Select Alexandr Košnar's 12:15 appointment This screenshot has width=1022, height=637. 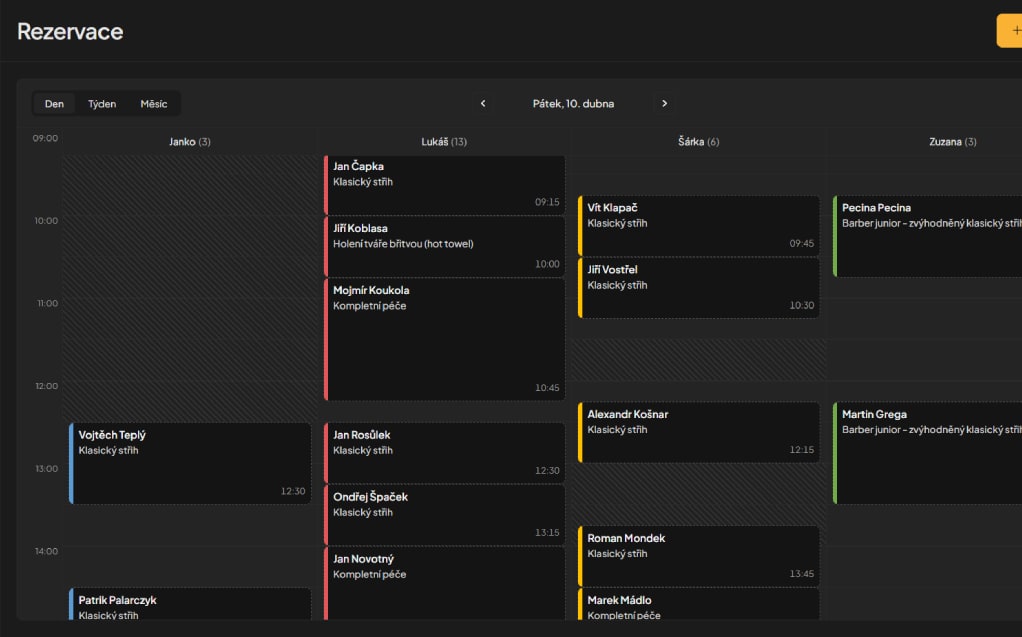[699, 432]
